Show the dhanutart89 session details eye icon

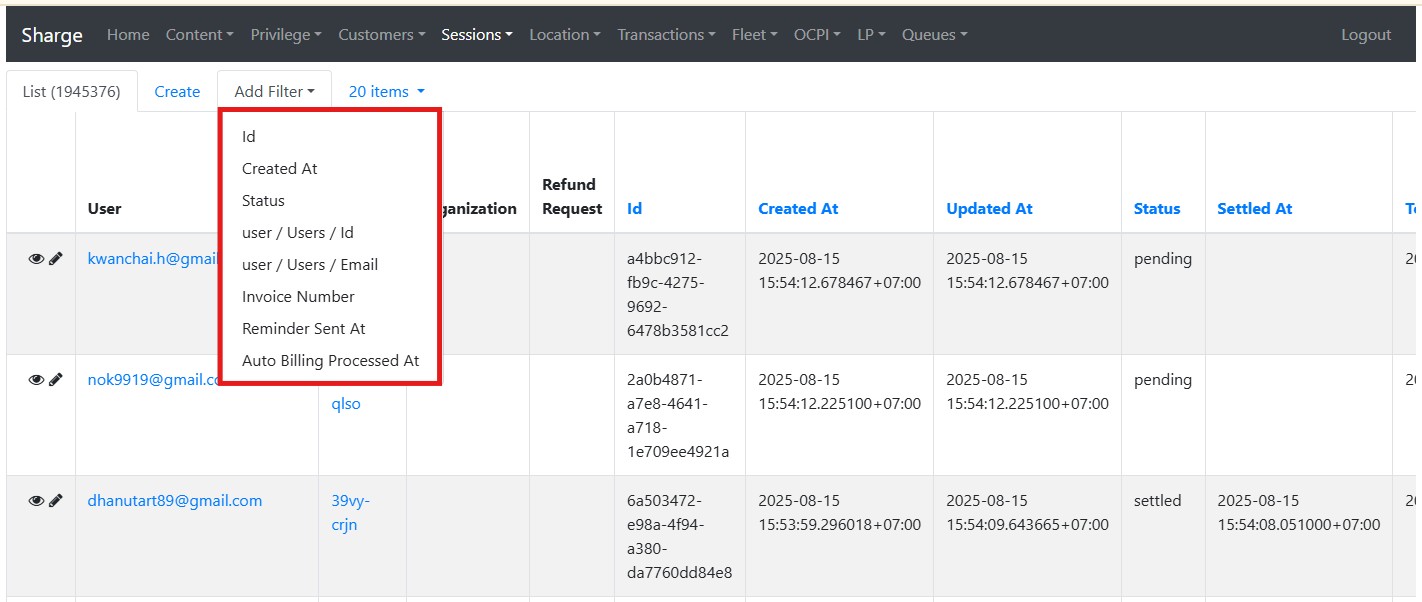[36, 501]
